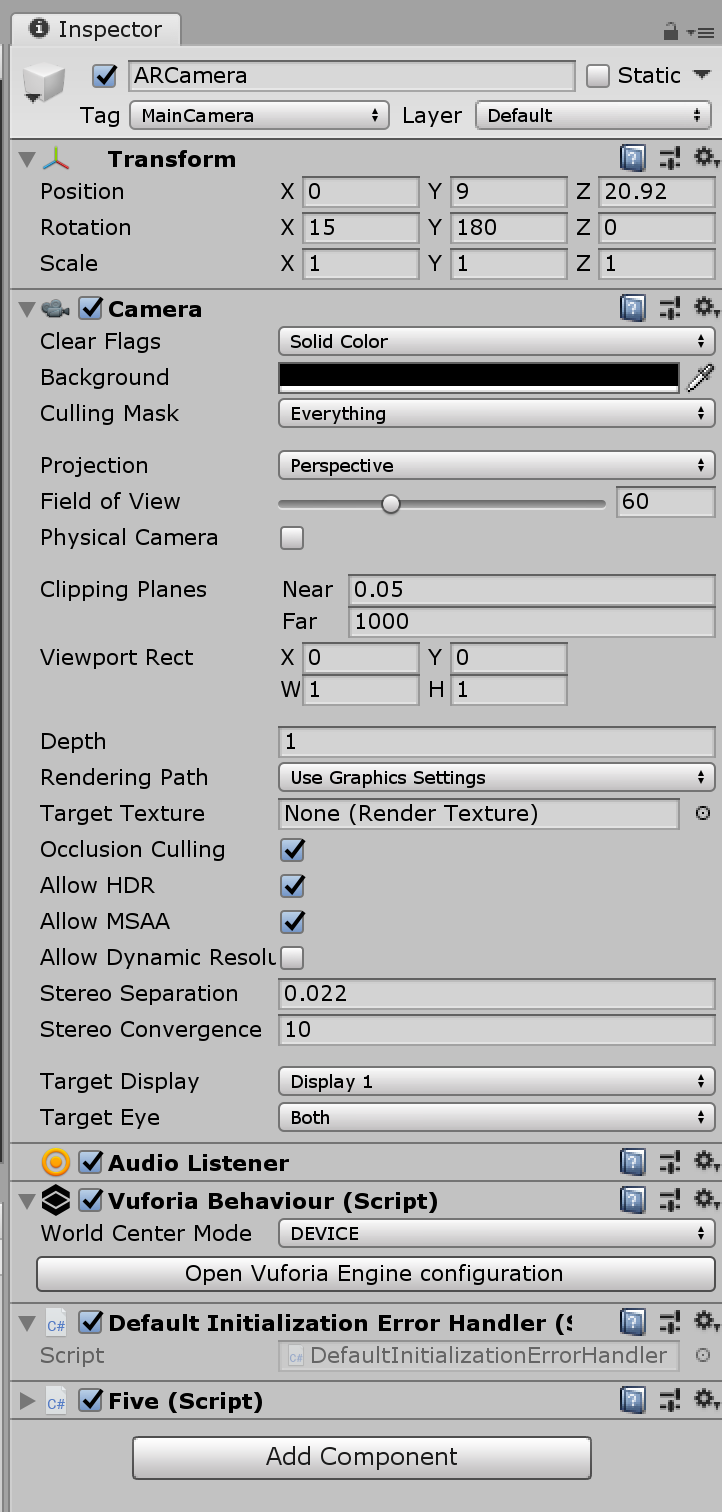
Task: Toggle the Allow HDR checkbox
Action: (291, 885)
